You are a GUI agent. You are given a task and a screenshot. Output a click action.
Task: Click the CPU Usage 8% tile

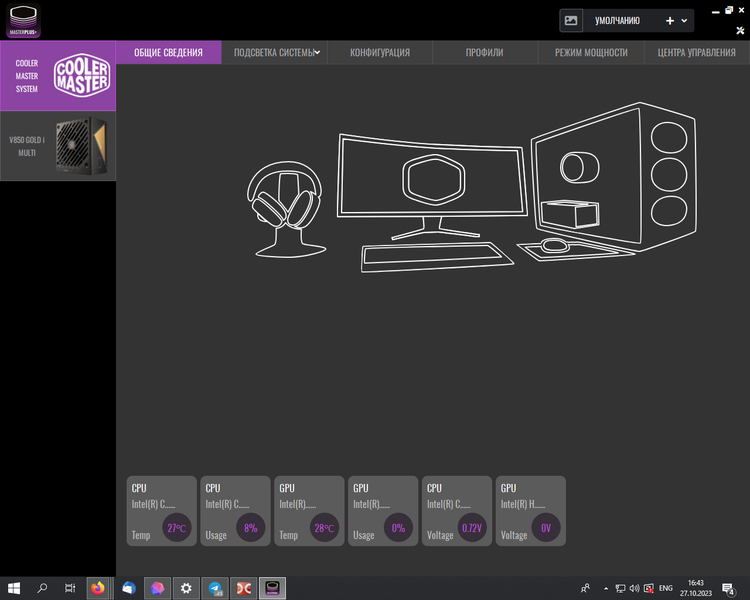(x=235, y=511)
